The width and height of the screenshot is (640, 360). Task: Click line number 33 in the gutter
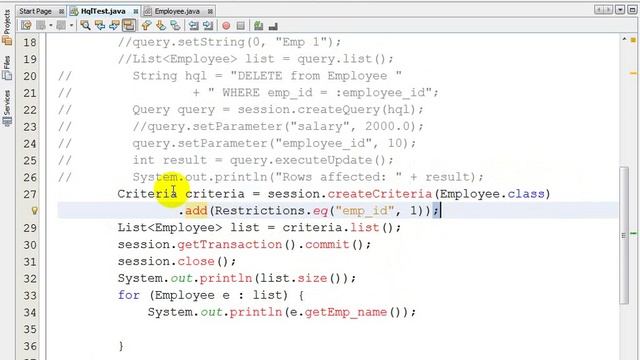click(29, 296)
